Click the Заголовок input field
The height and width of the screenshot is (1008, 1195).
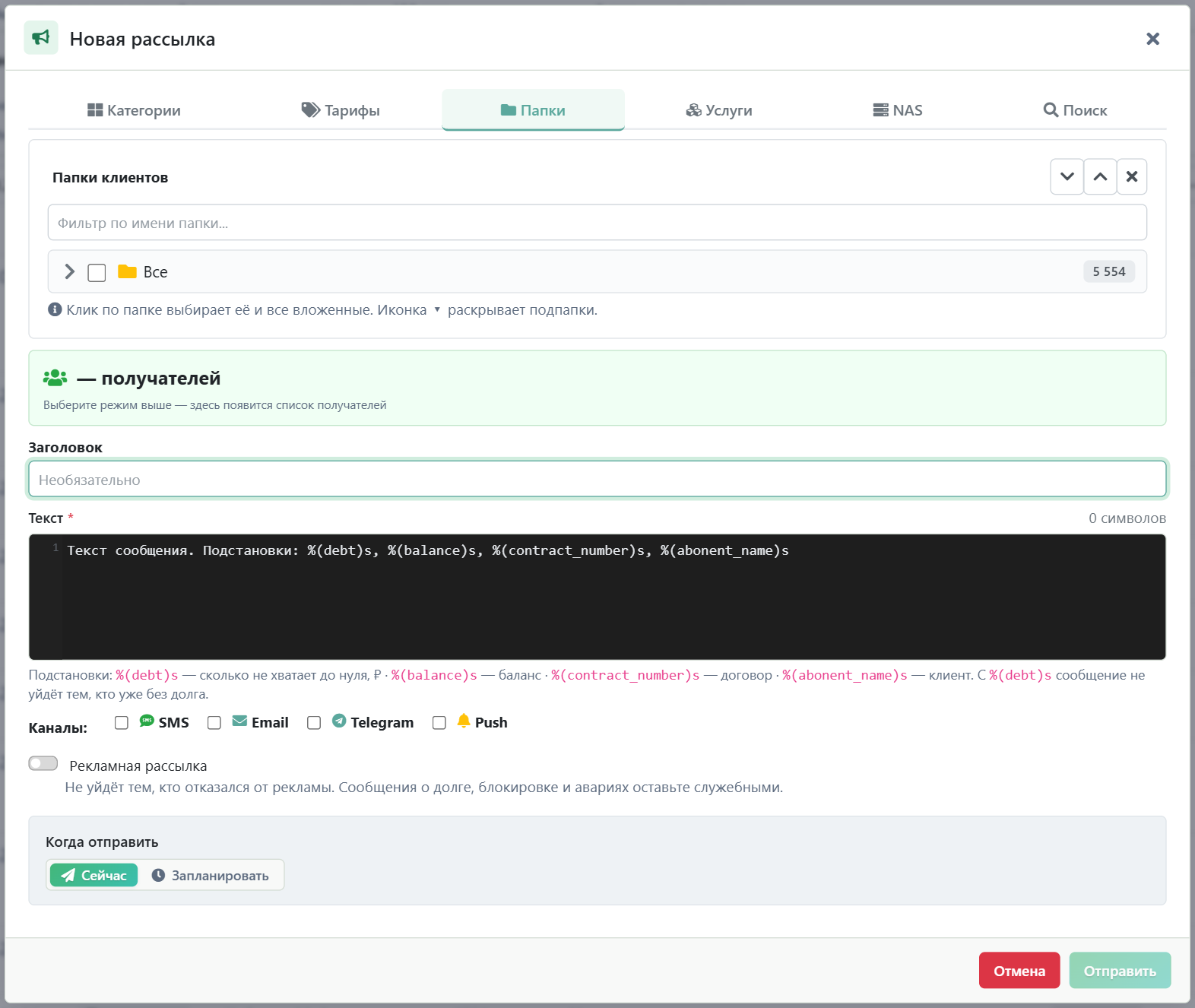(597, 480)
